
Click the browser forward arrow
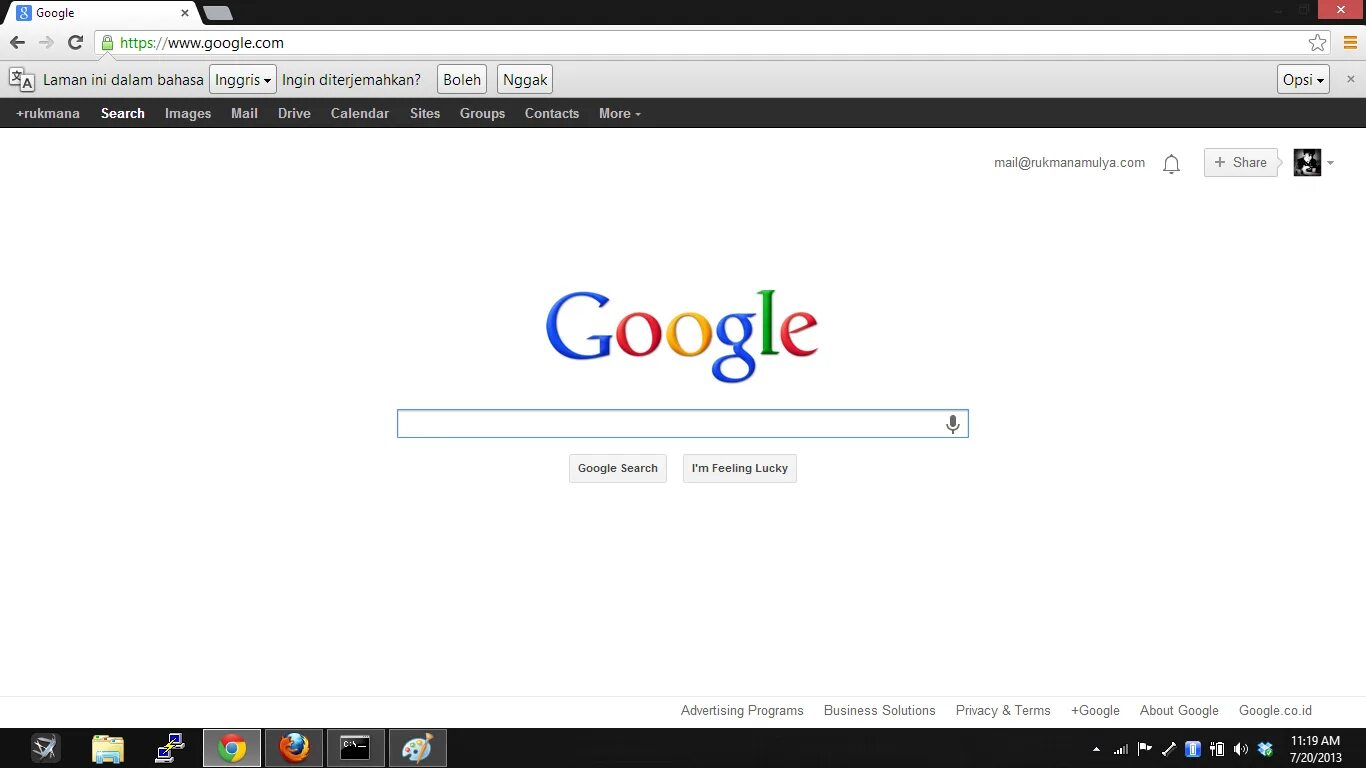[46, 43]
